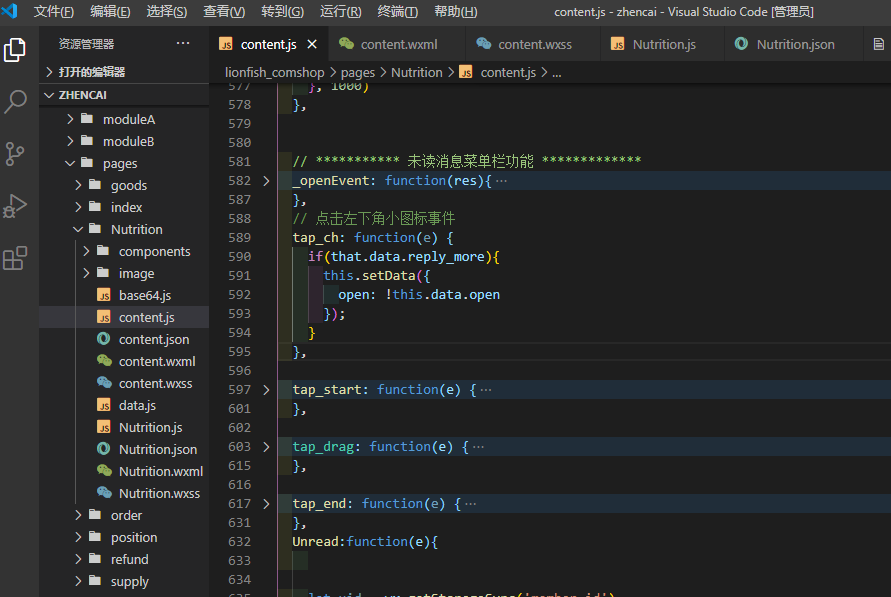Screen dimensions: 891x597
Task: Open the Explorer view in activity bar
Action: [x=15, y=50]
